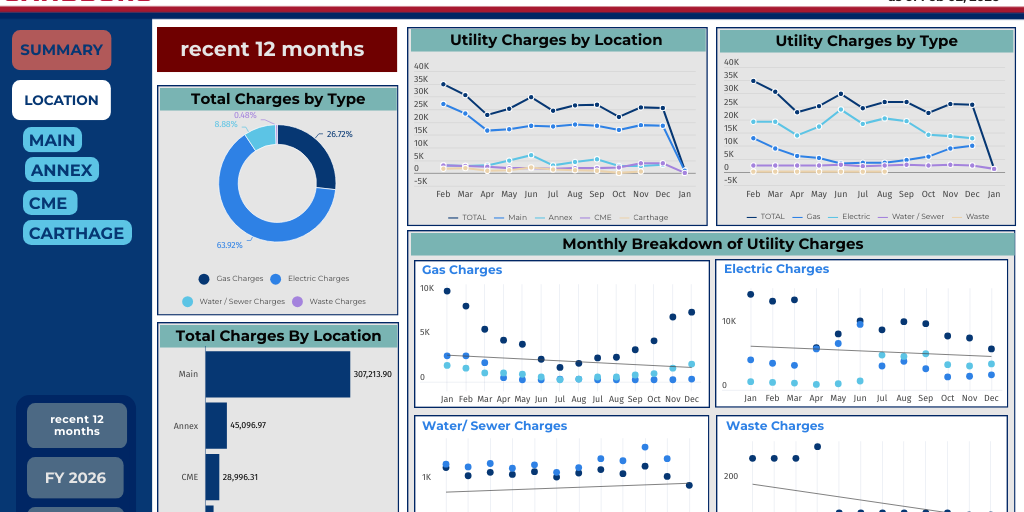Click Monthly Breakdown of Utility Charges heading
This screenshot has height=512, width=1024.
click(x=712, y=244)
